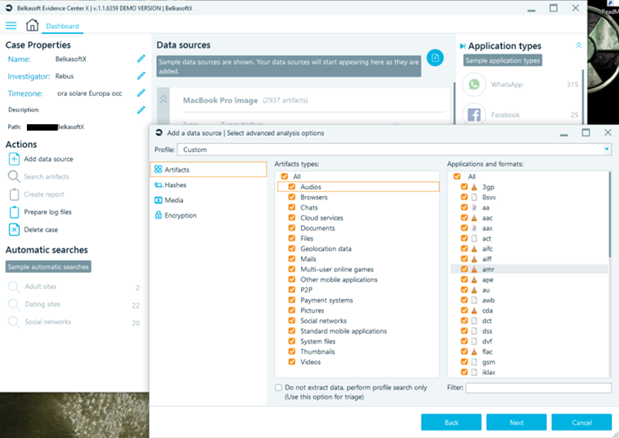The width and height of the screenshot is (619, 438).
Task: Uncheck the Chats artifact type
Action: click(x=292, y=207)
